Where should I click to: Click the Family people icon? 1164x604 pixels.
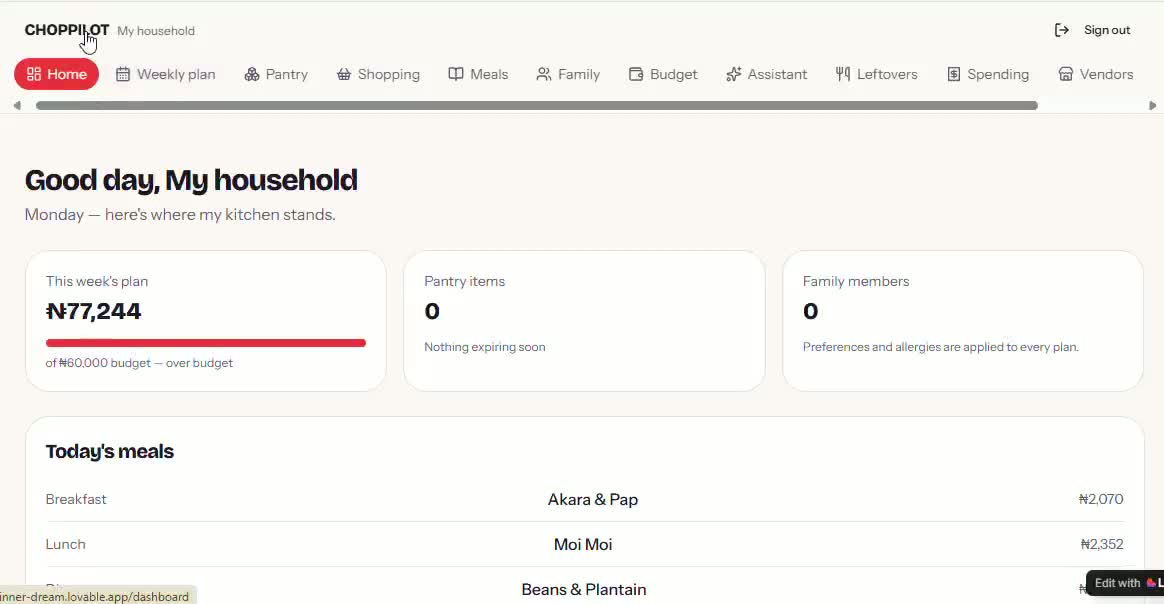544,74
